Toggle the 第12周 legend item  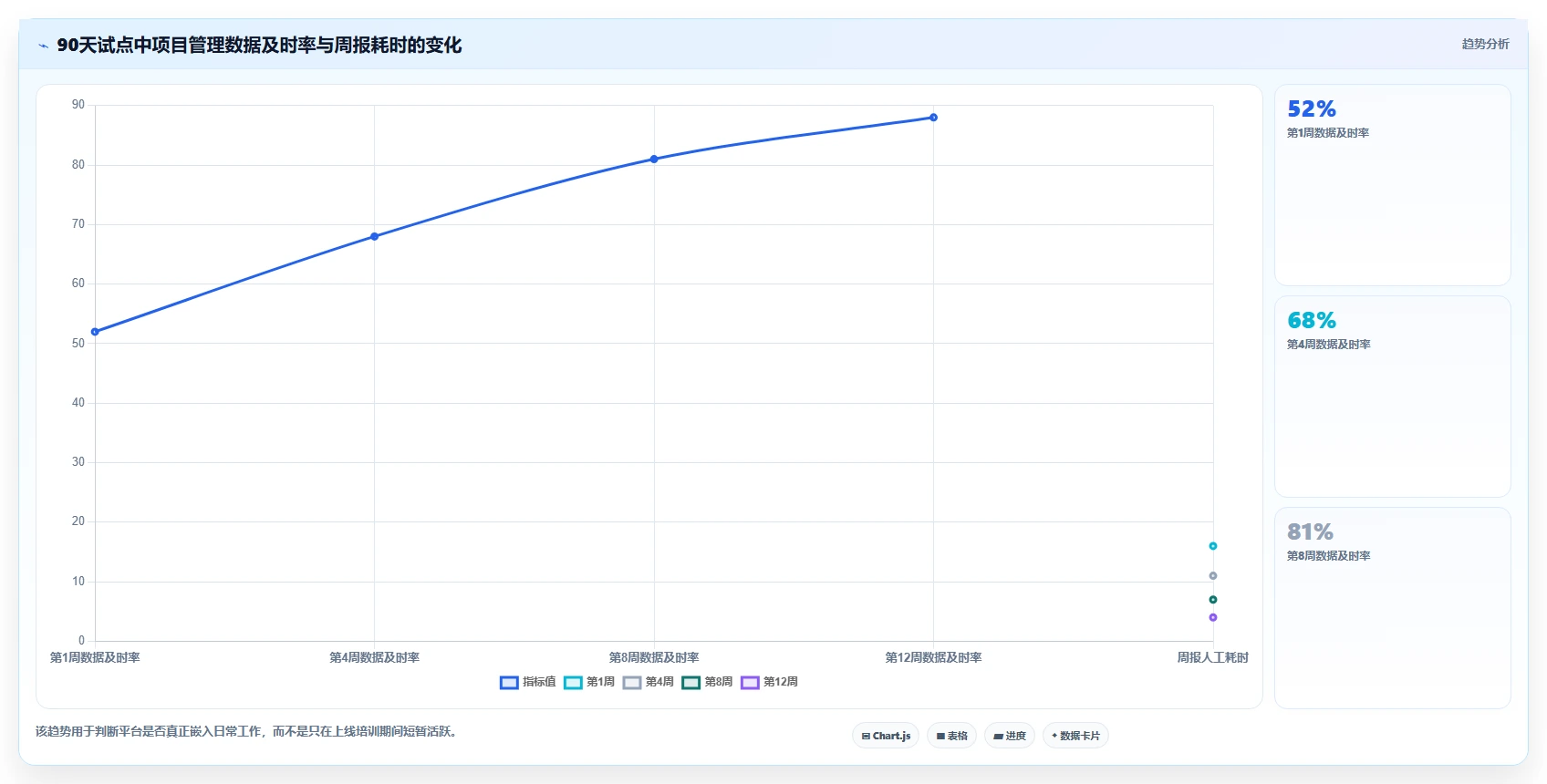pyautogui.click(x=770, y=682)
